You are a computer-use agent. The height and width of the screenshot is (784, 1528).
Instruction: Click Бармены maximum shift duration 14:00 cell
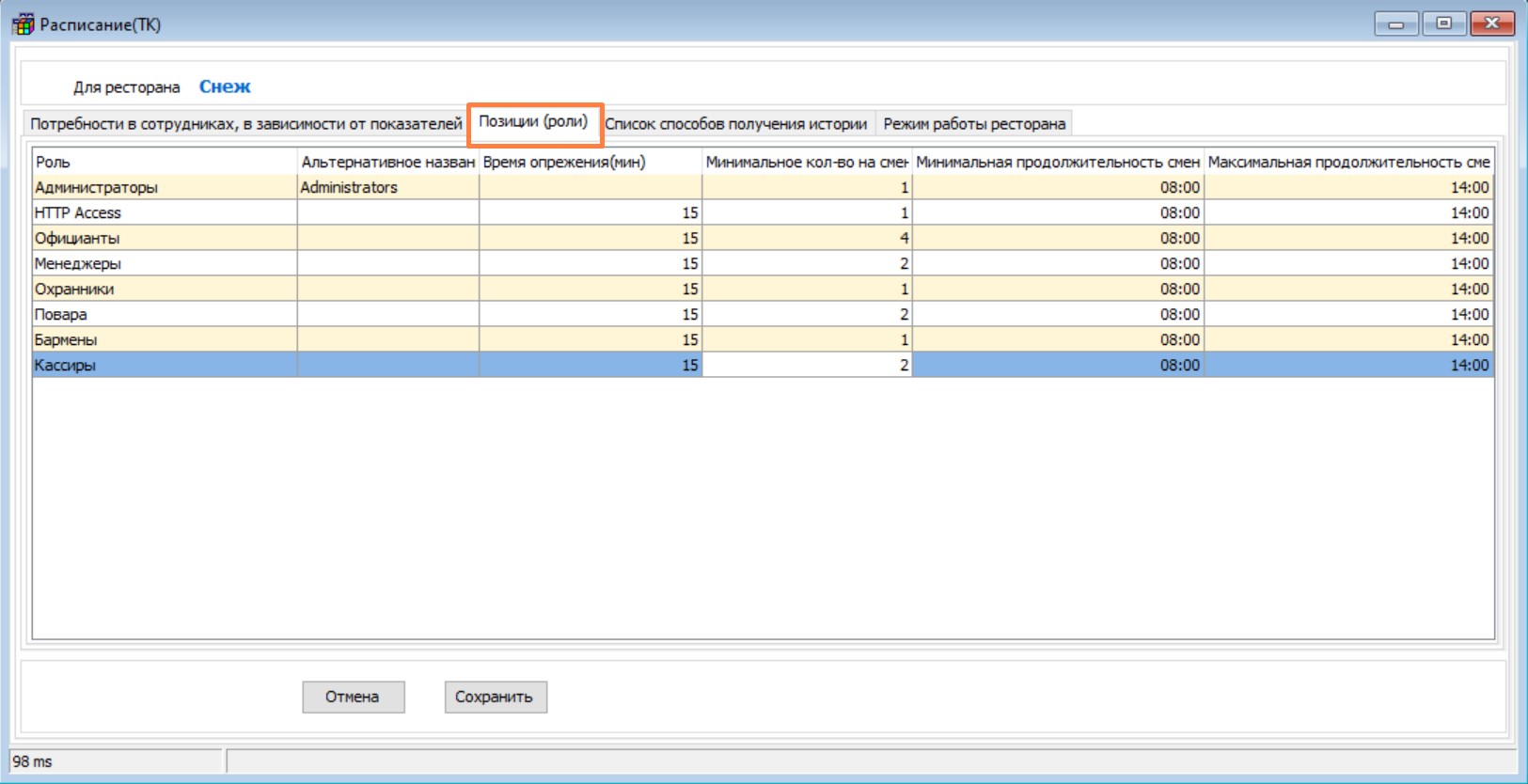[x=1349, y=339]
